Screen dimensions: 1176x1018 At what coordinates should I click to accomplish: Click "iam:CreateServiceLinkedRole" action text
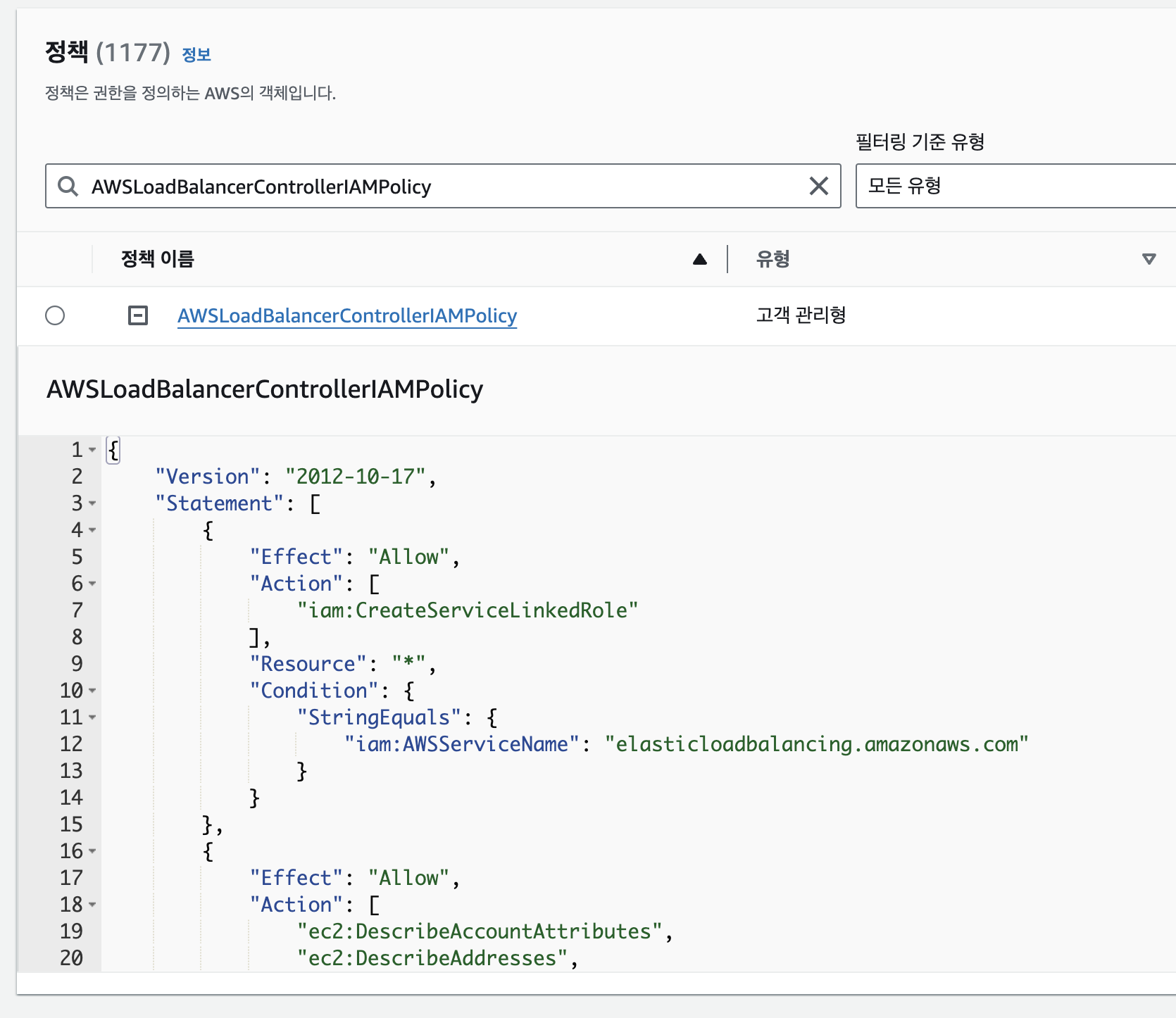(468, 610)
